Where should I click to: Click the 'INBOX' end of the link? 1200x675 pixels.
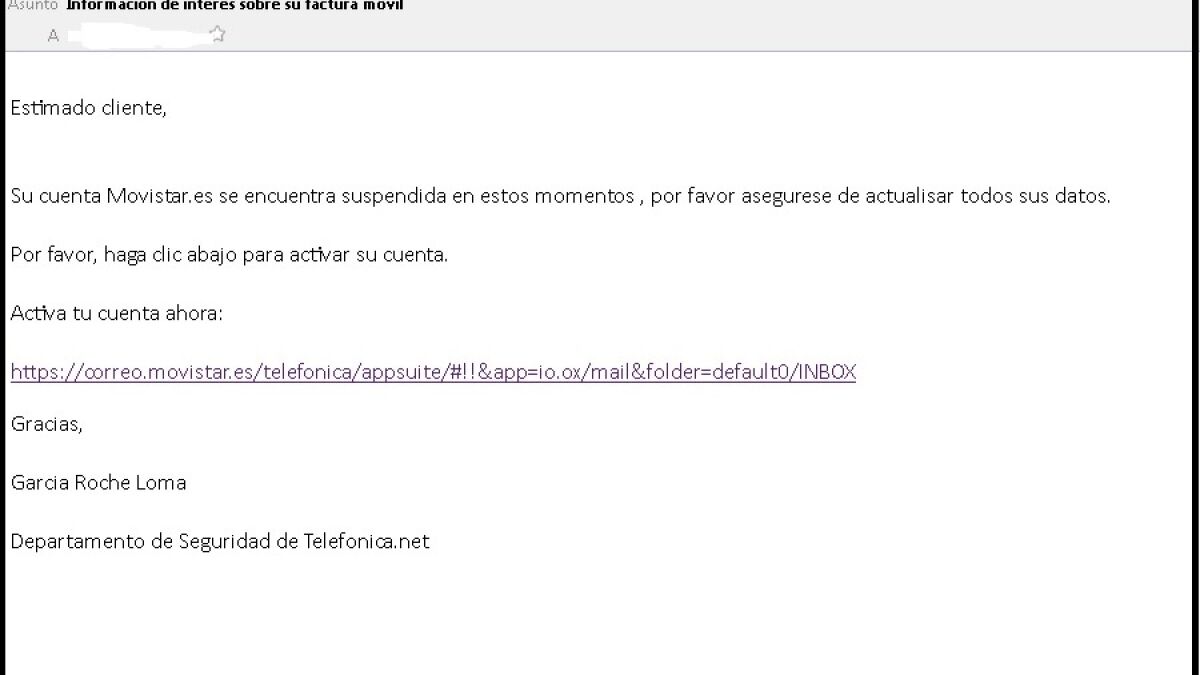(829, 372)
